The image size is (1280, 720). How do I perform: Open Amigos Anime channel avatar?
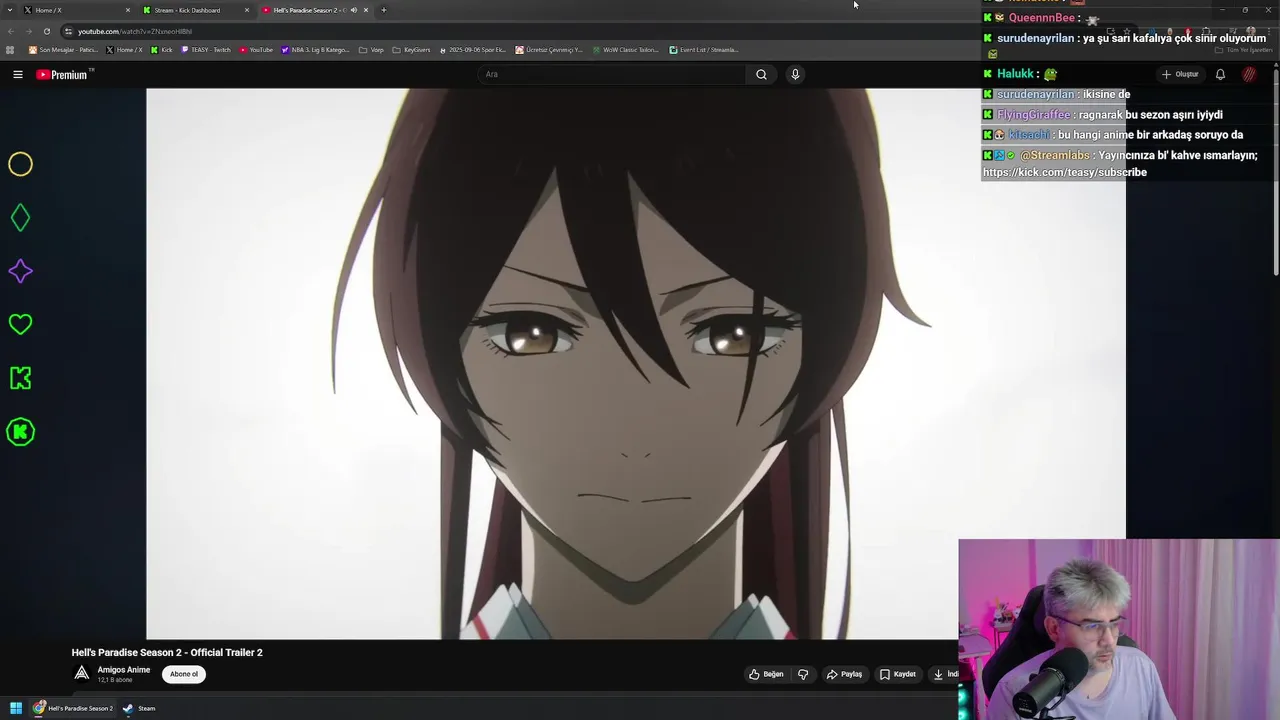(82, 673)
